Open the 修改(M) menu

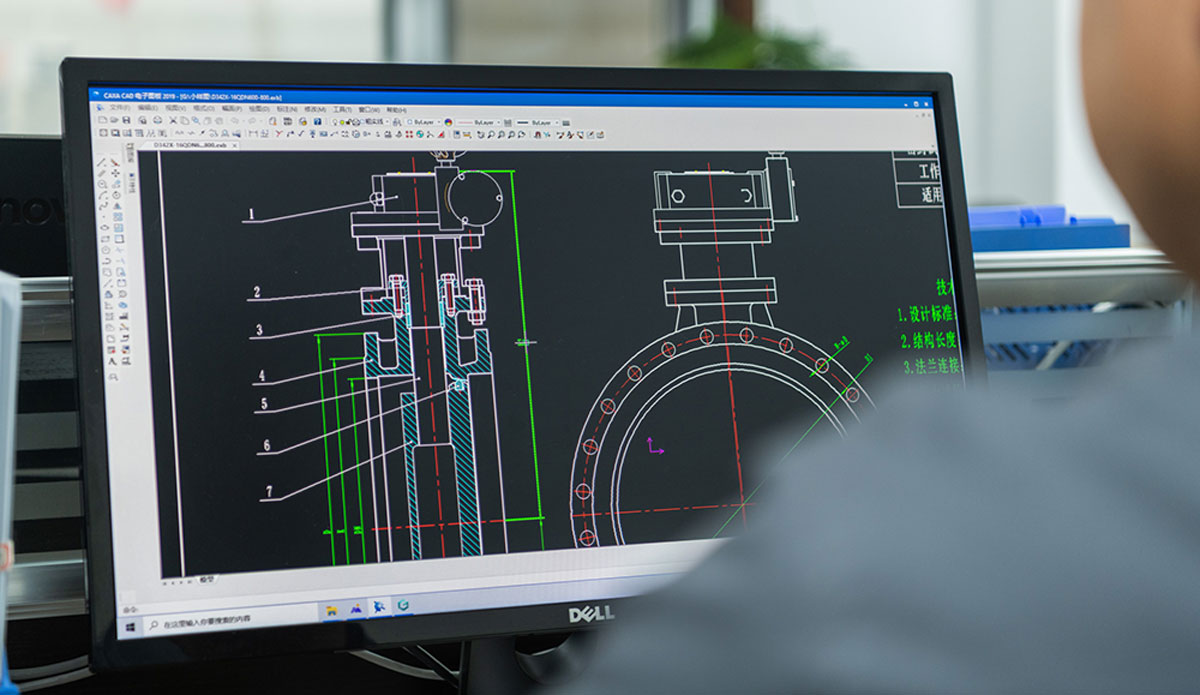pos(315,110)
